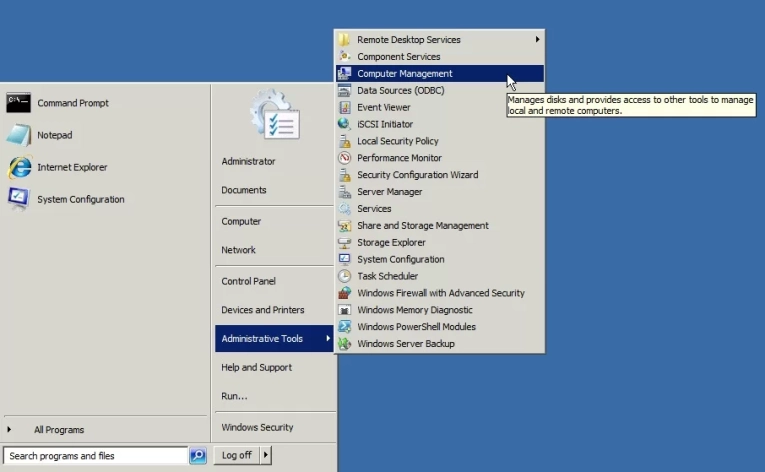Open the Task Scheduler clock icon
This screenshot has height=472, width=765.
(x=345, y=276)
